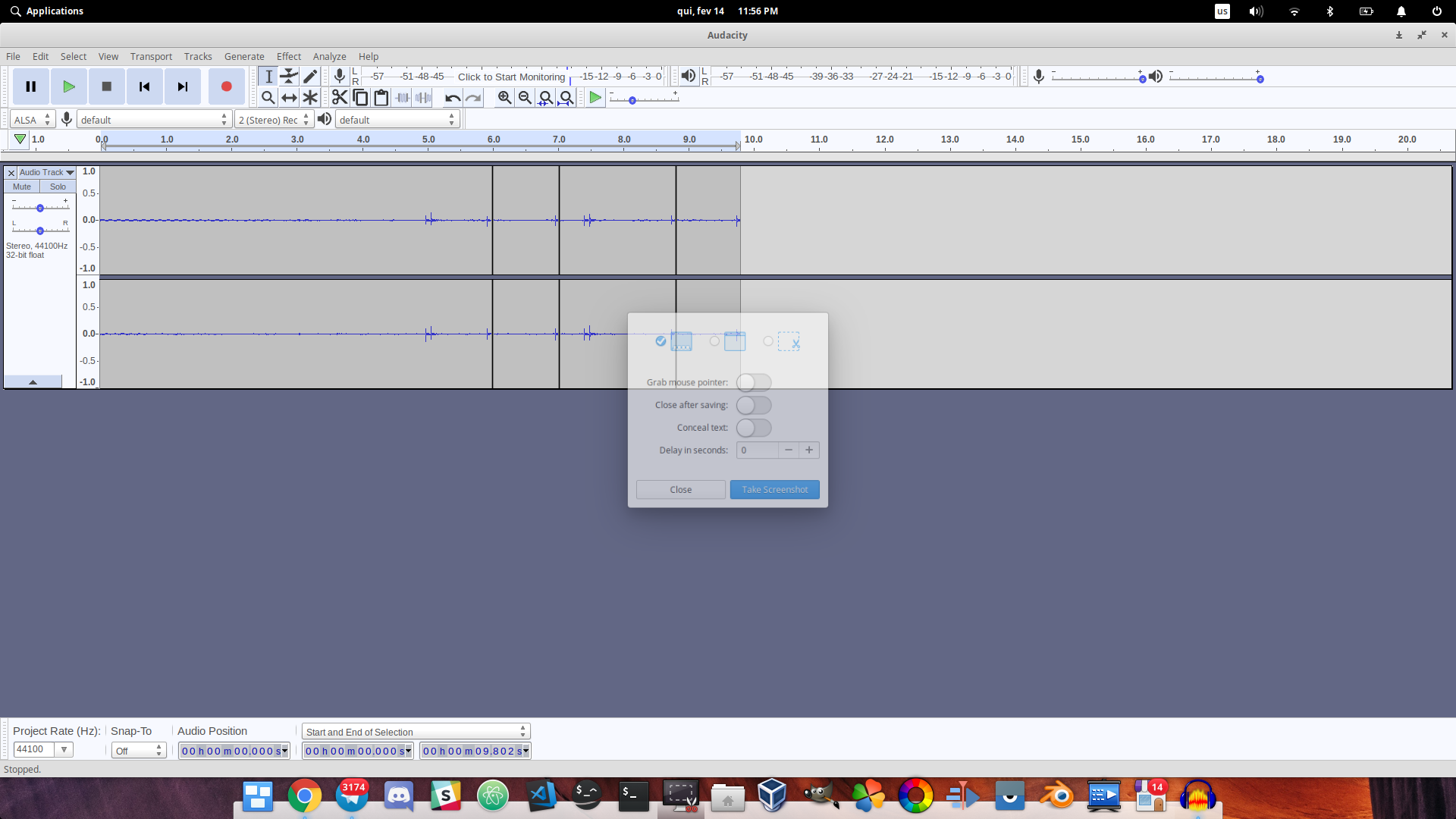
Task: Click the Cut scissors icon
Action: 339,98
